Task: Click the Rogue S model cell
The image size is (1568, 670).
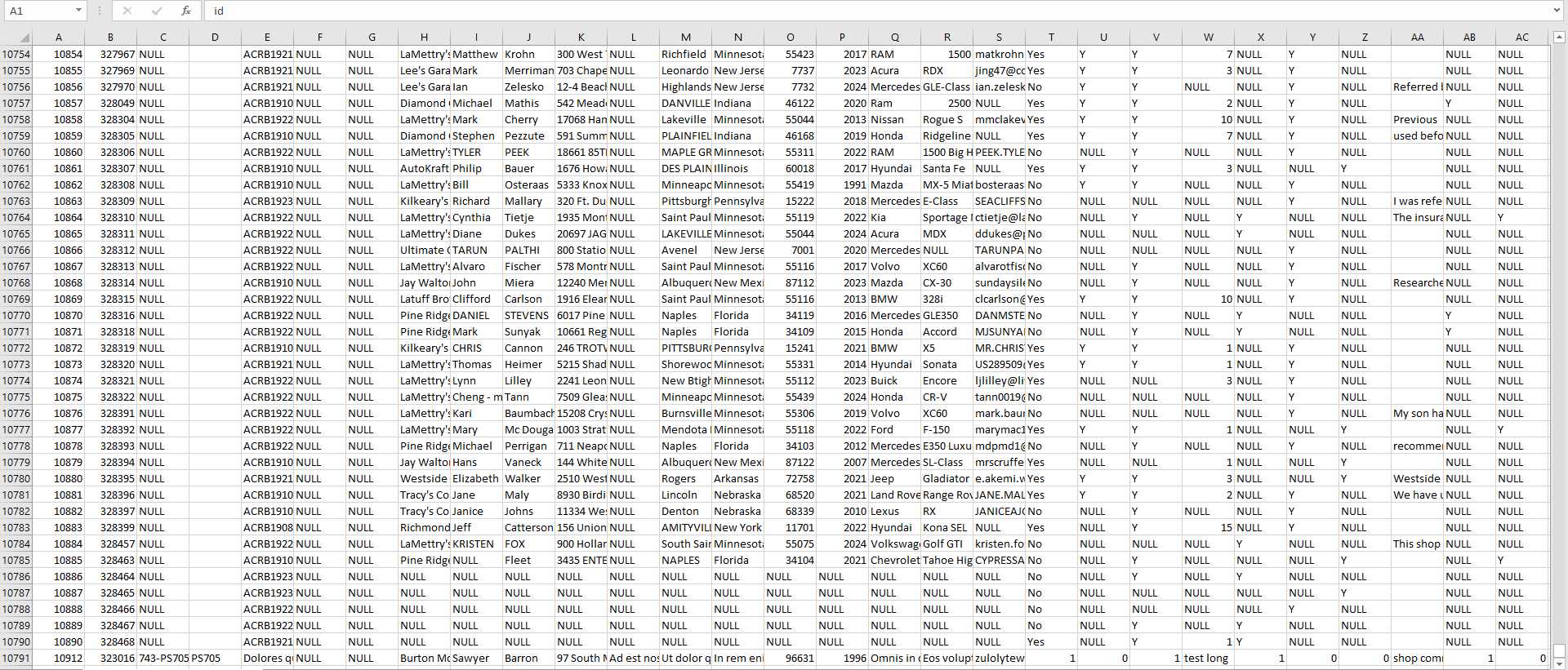Action: click(x=947, y=119)
